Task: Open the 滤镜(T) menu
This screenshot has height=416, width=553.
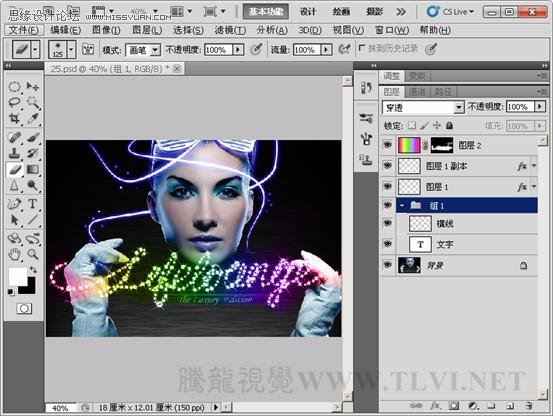Action: (230, 30)
